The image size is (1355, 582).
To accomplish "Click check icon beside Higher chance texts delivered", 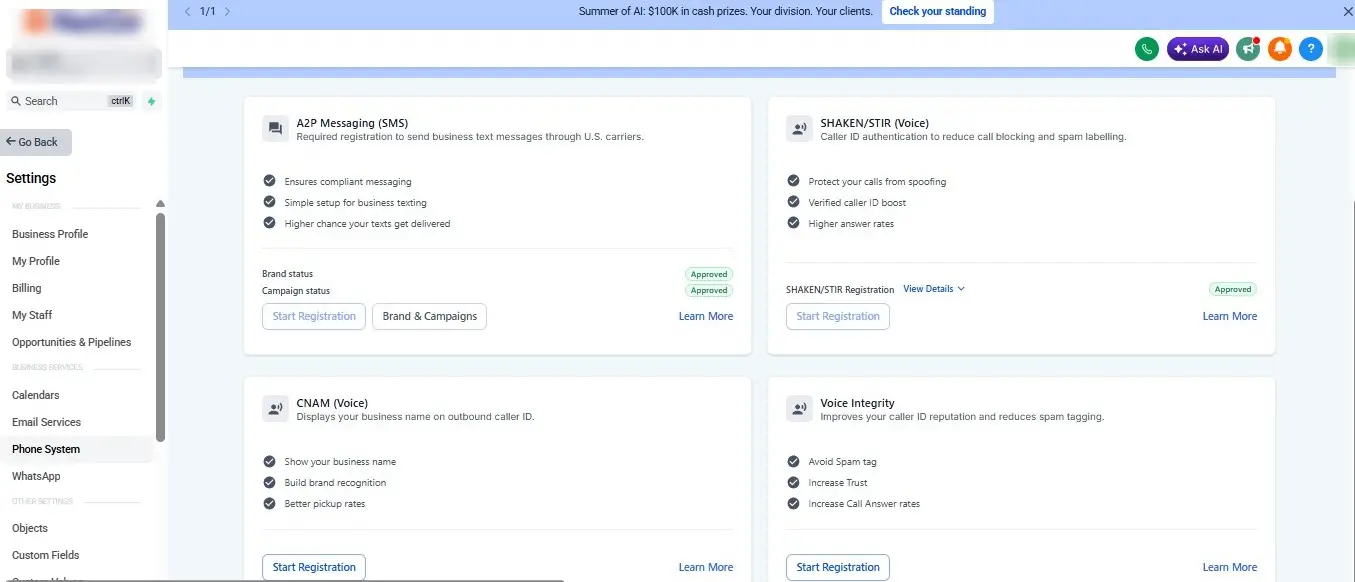I will pos(269,223).
